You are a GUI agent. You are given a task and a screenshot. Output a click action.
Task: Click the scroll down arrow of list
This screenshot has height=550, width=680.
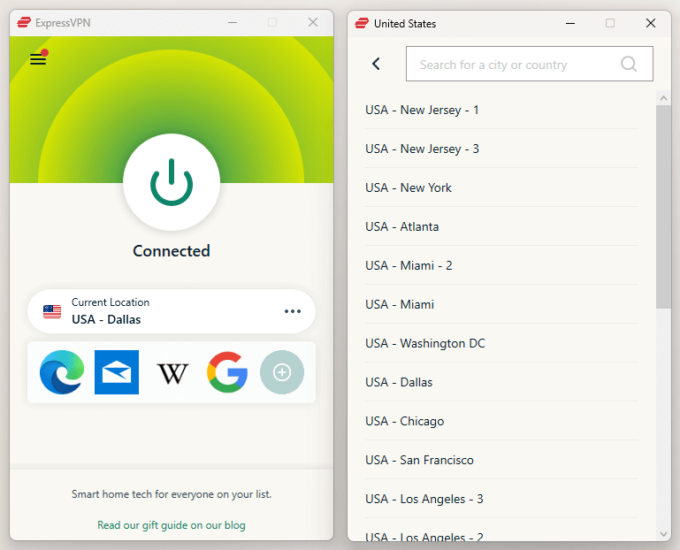point(663,534)
